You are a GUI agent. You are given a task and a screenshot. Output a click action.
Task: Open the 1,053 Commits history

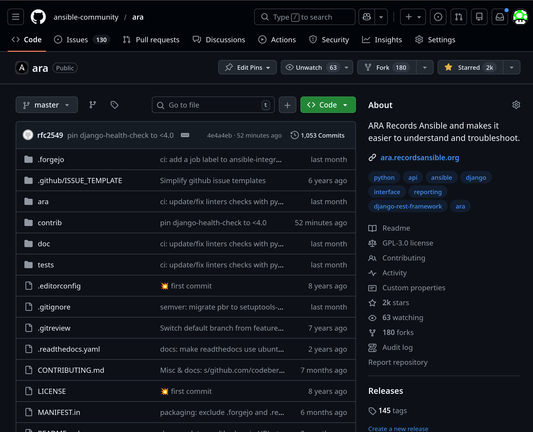click(317, 135)
